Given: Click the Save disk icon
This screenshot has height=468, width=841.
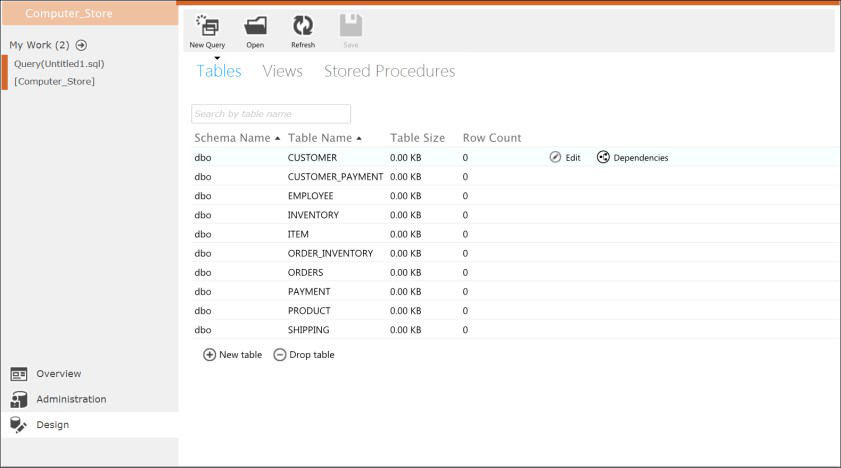Looking at the screenshot, I should pos(350,26).
